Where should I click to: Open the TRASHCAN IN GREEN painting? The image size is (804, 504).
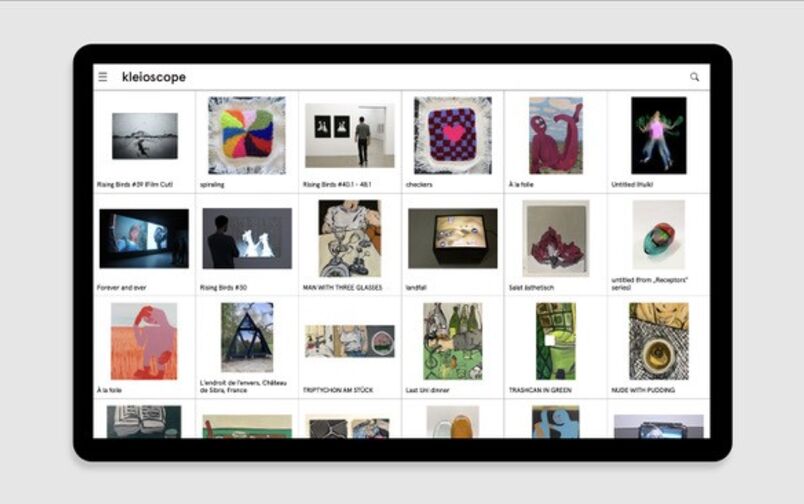pos(556,341)
